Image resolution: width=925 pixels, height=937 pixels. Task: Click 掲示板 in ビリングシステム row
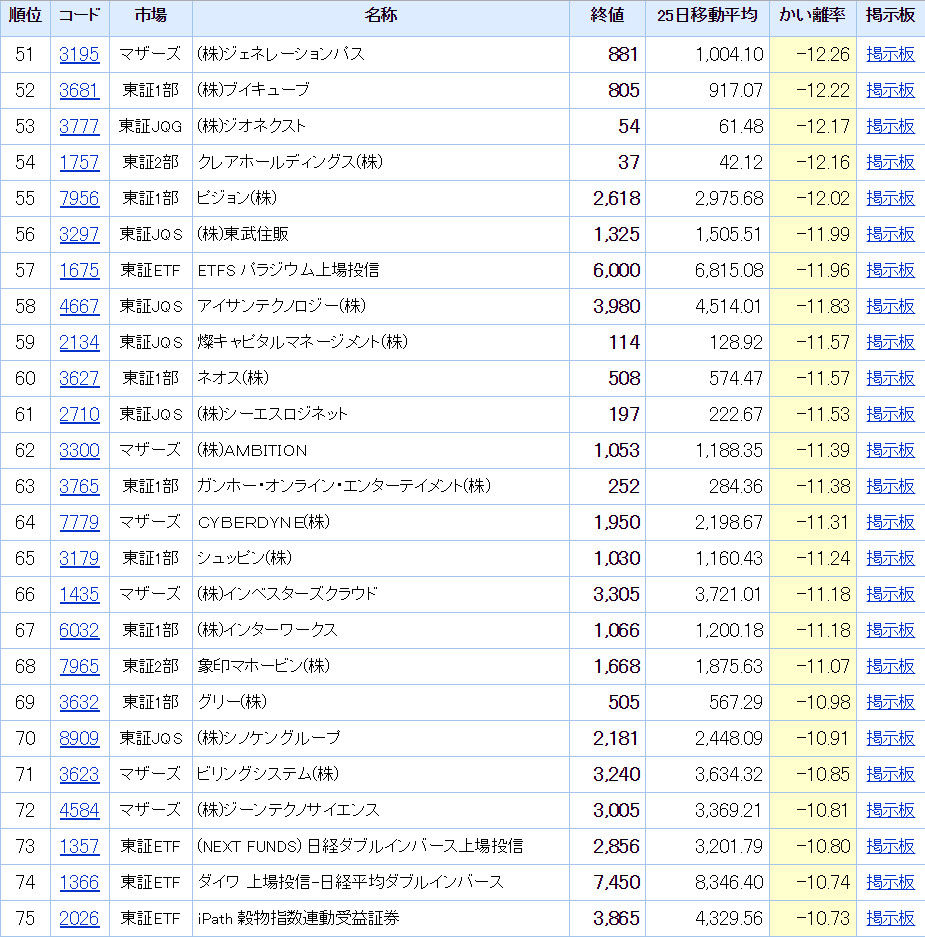(890, 774)
